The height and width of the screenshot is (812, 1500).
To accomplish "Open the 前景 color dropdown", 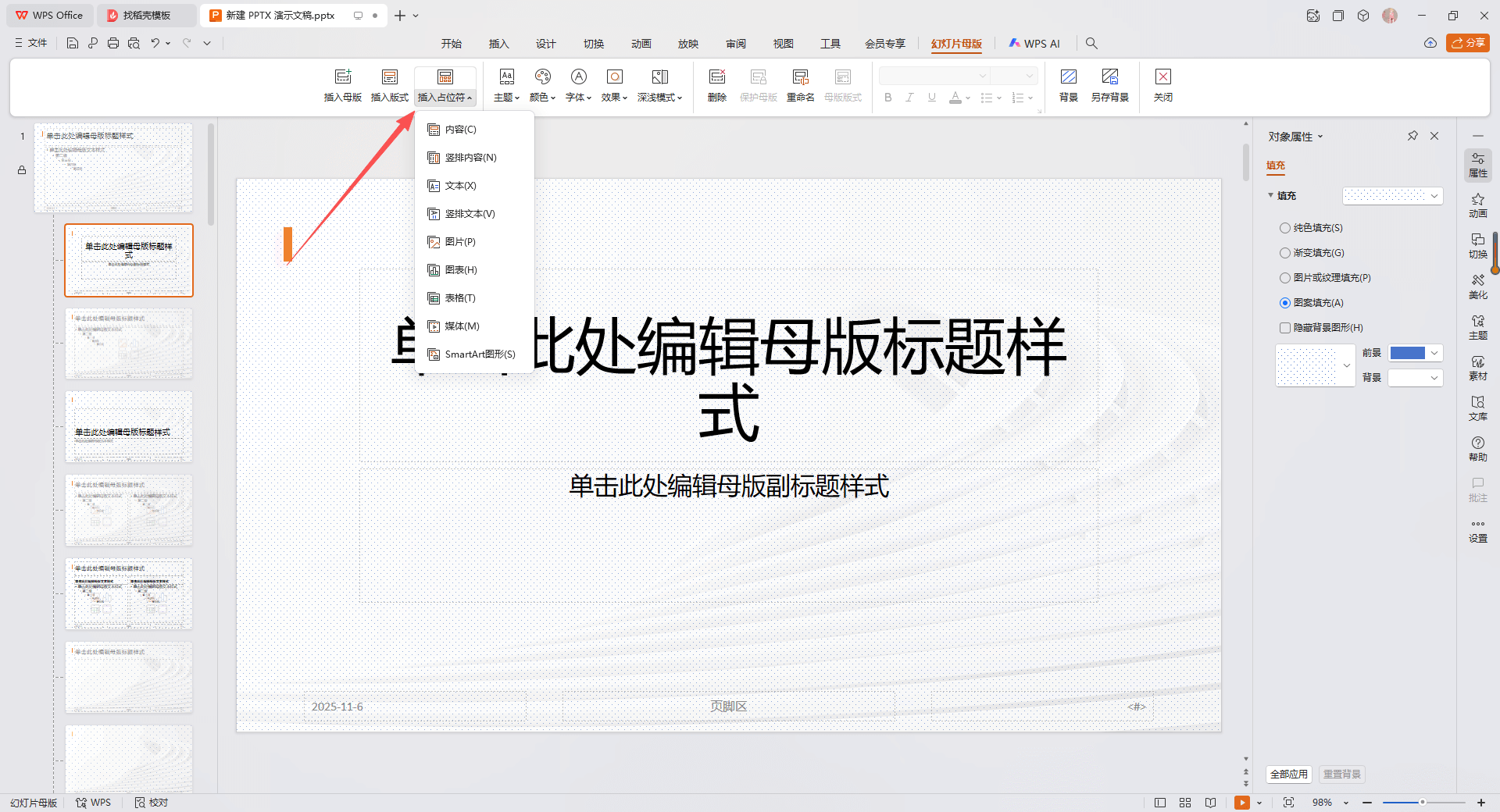I will 1434,353.
